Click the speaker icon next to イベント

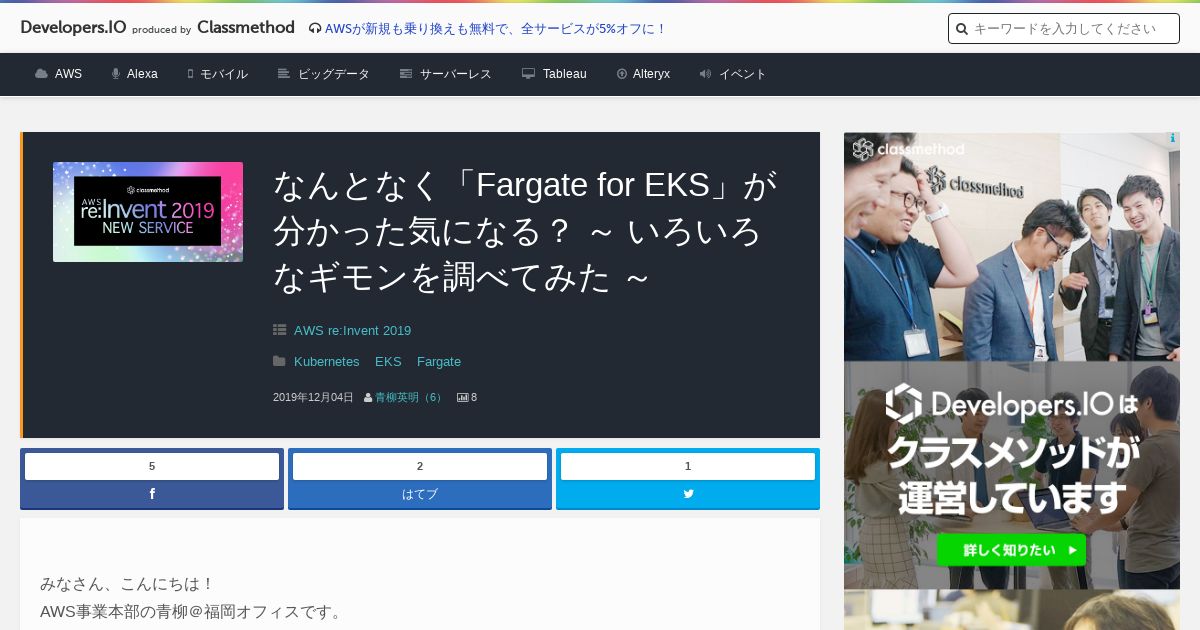click(x=705, y=74)
